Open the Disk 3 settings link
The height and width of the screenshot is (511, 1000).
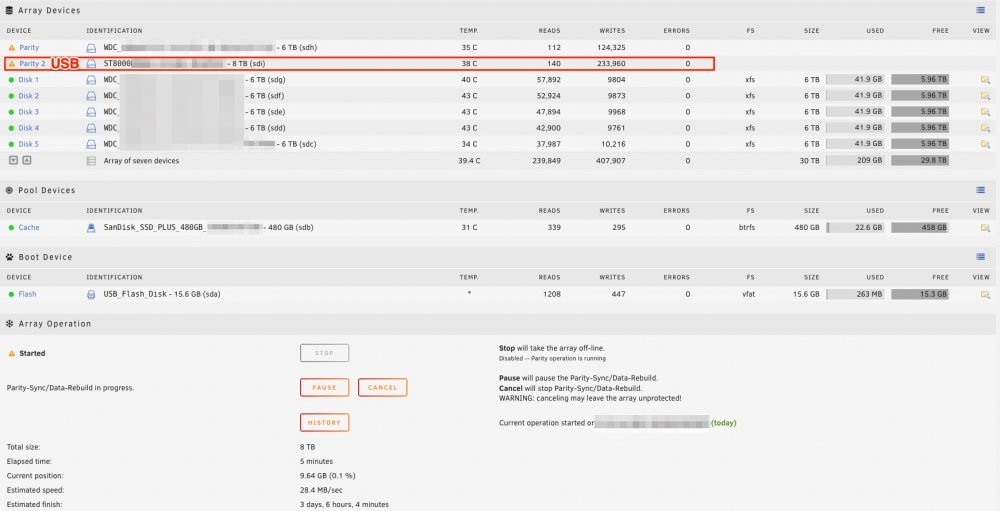coord(29,112)
